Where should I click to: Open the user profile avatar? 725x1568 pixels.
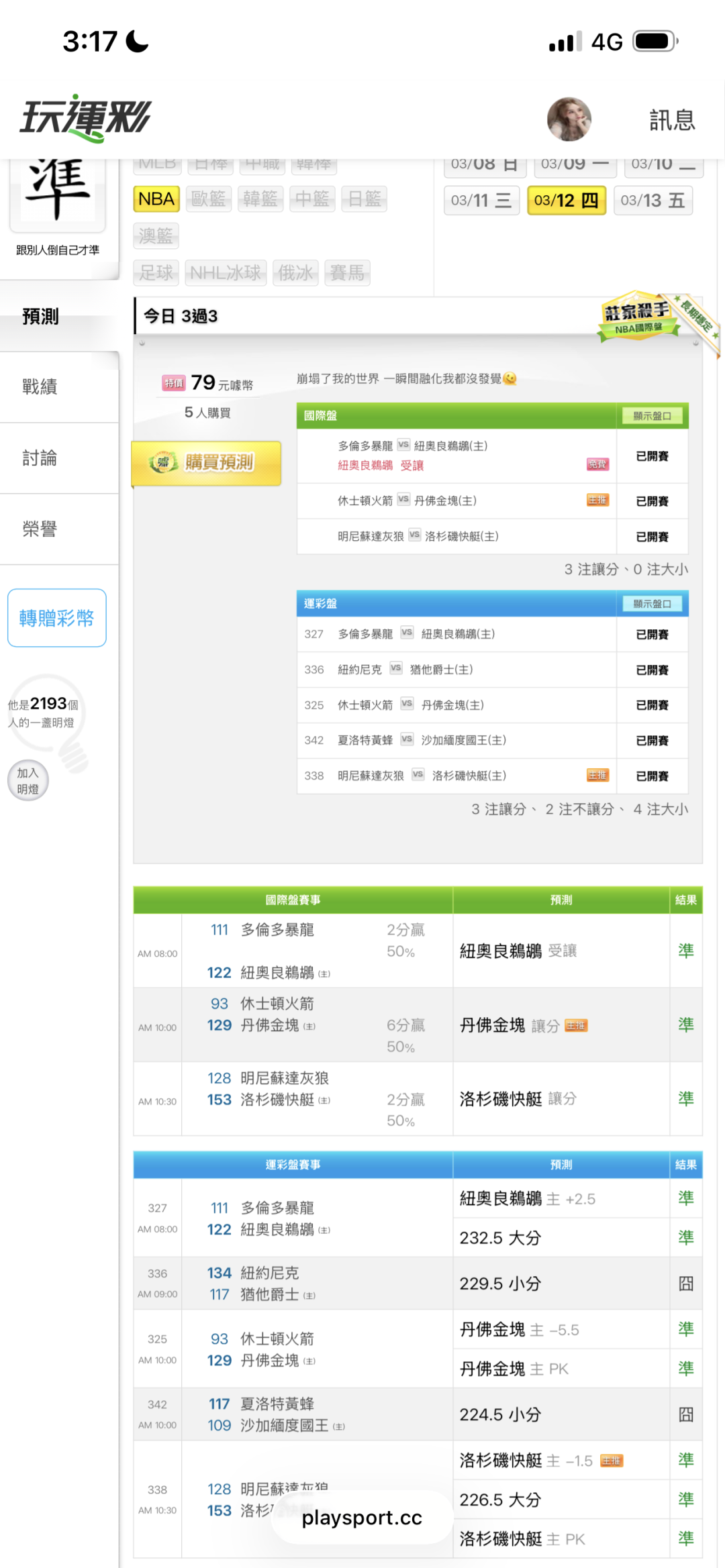point(569,119)
